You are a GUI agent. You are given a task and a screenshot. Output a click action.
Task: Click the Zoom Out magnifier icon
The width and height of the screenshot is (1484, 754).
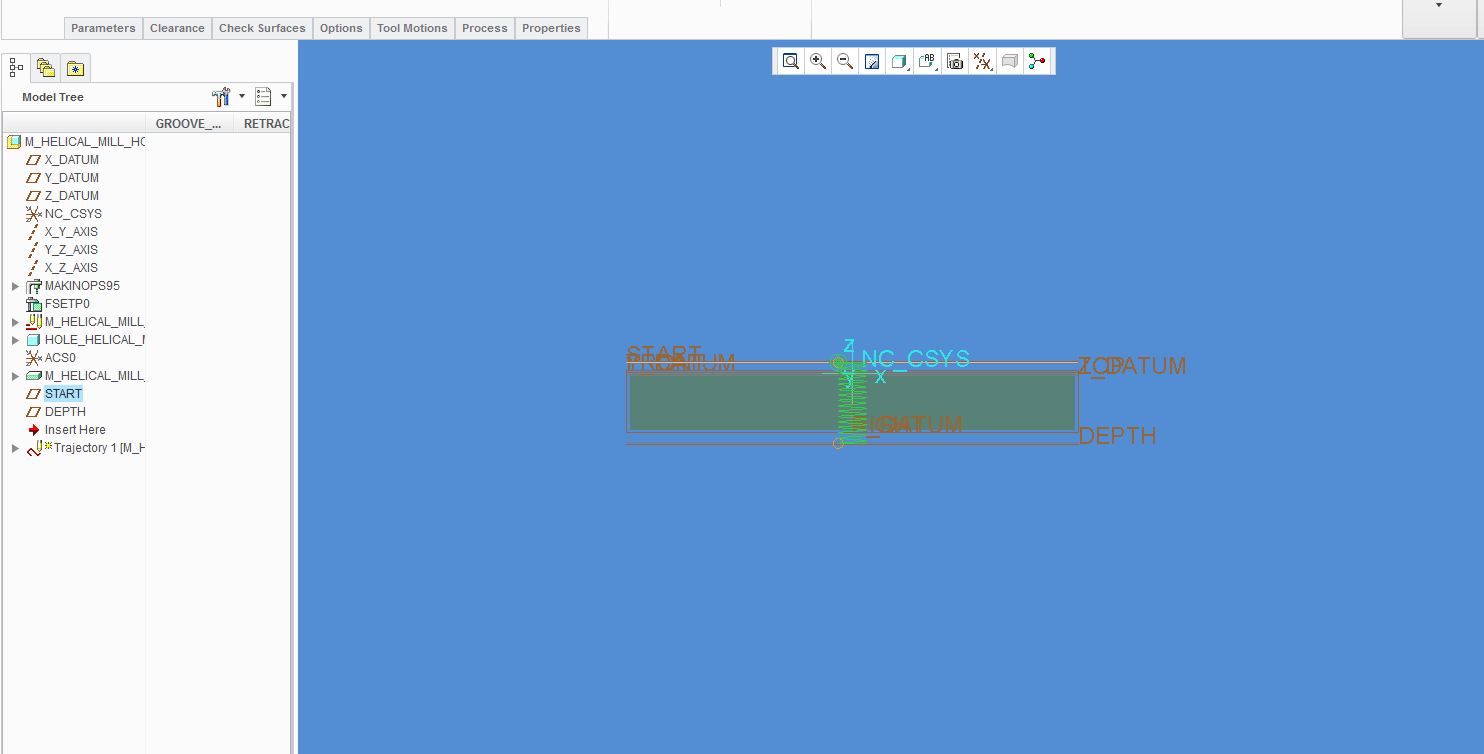(845, 62)
